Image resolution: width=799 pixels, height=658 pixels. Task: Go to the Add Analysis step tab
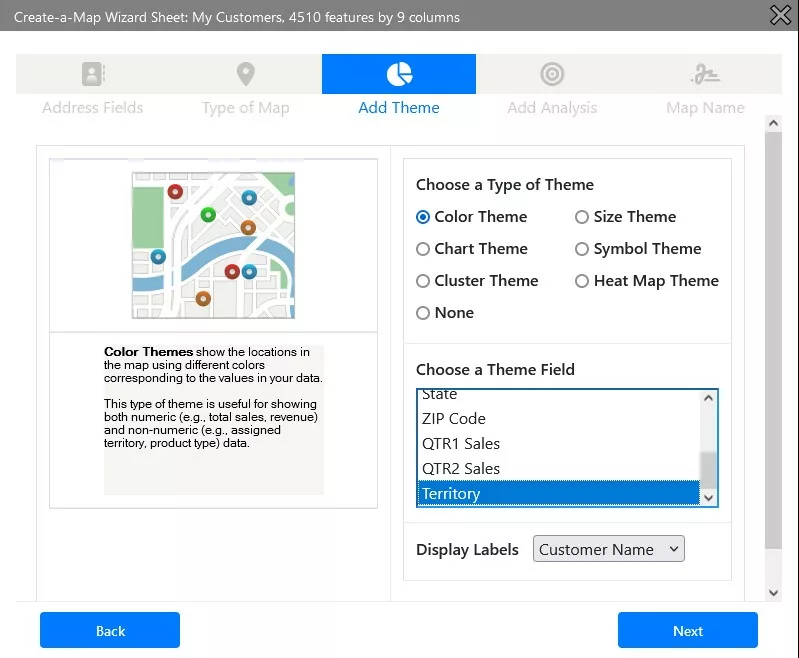[x=552, y=107]
